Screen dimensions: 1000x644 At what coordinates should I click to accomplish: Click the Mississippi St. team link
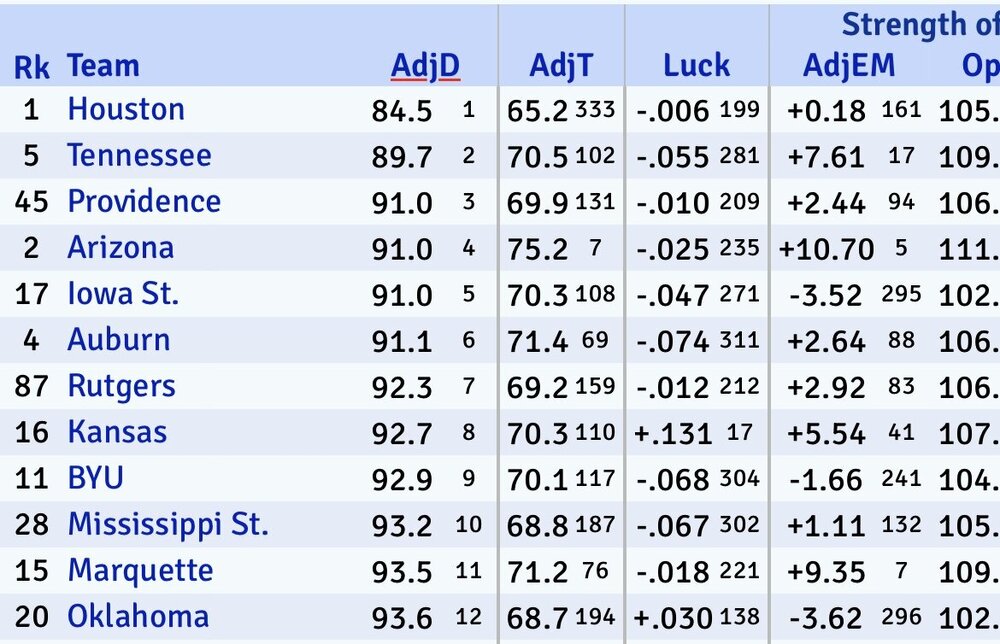coord(168,524)
